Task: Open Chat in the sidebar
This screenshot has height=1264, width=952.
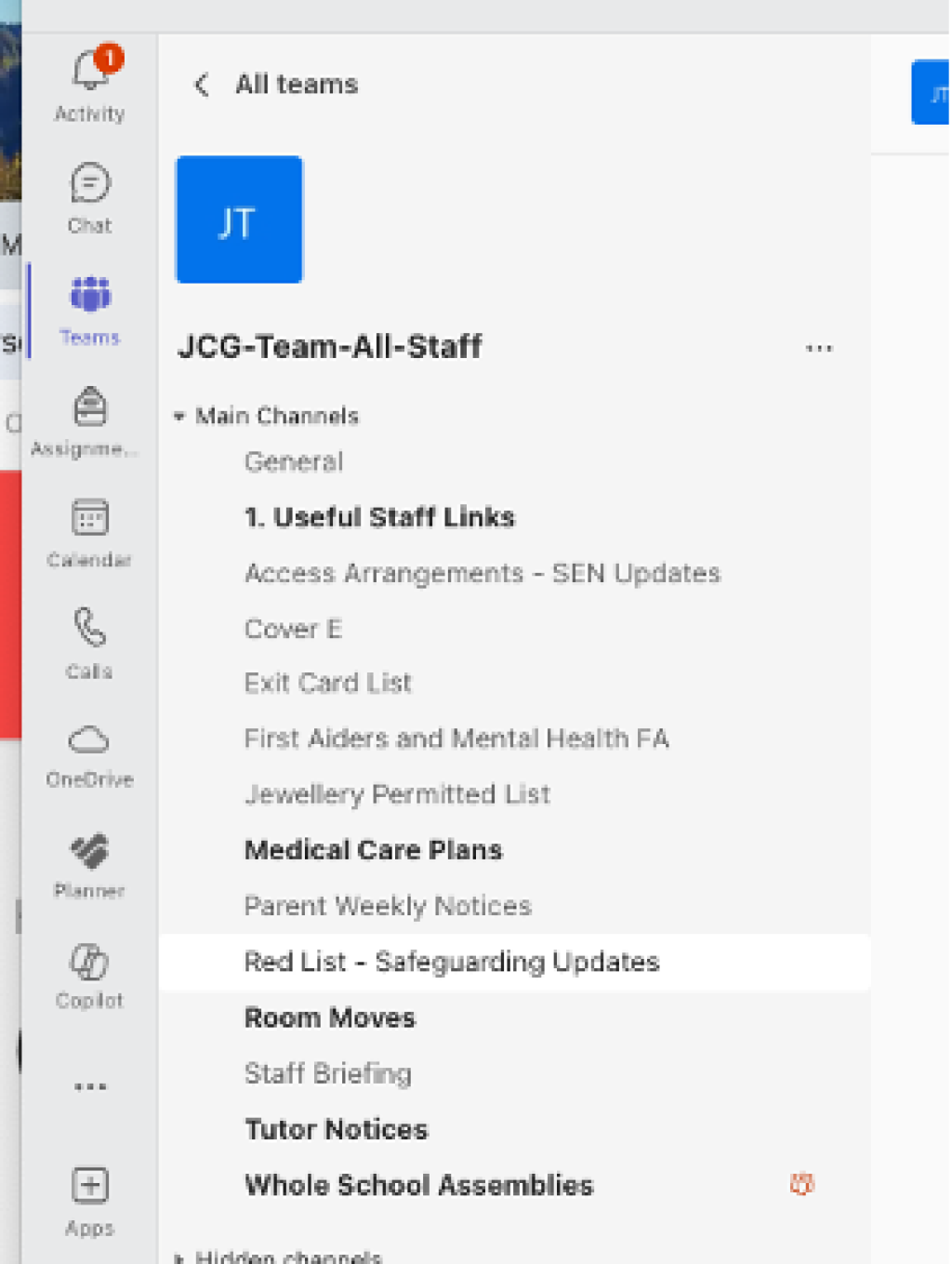Action: [x=89, y=184]
